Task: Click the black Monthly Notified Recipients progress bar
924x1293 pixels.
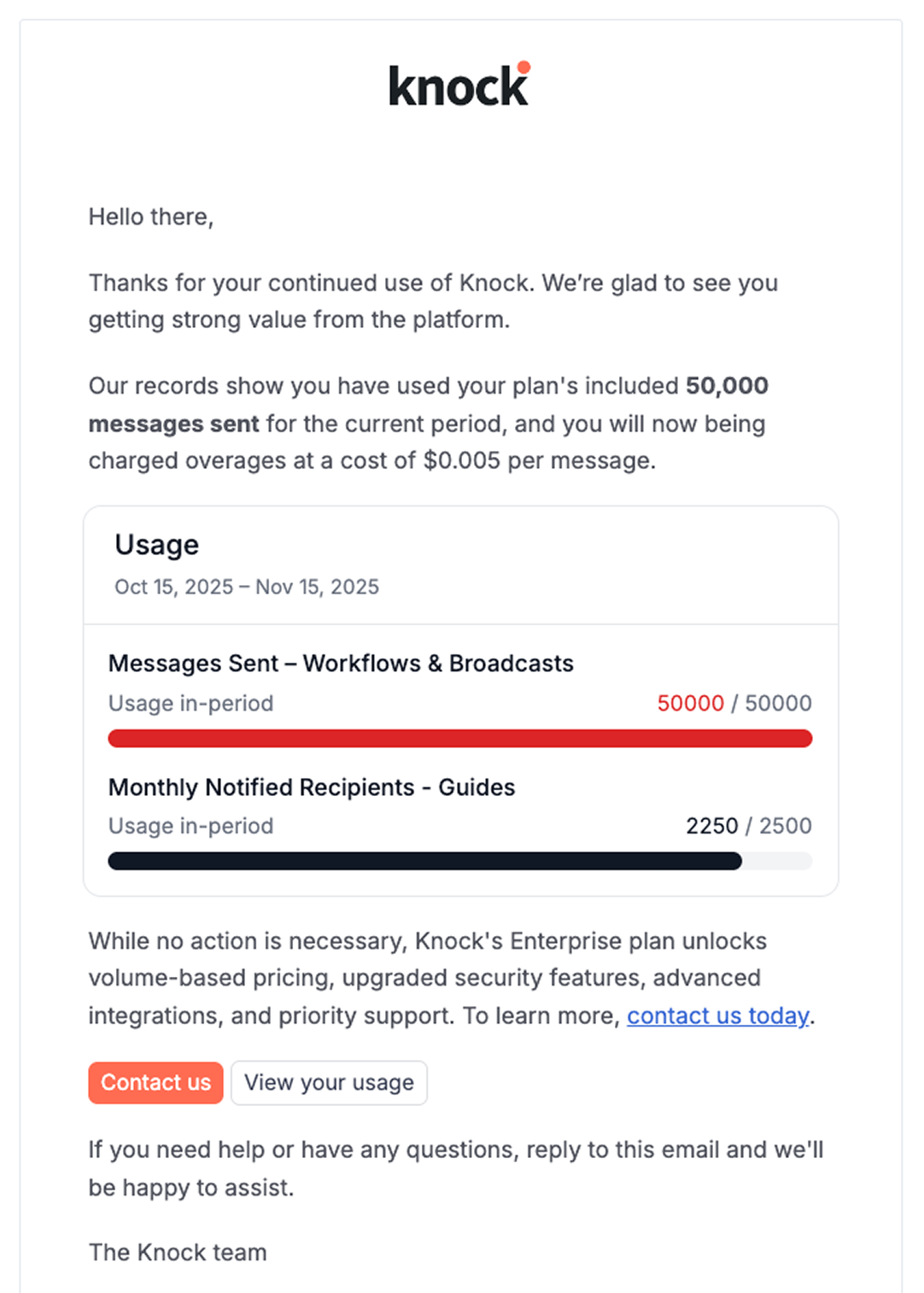Action: coord(424,862)
